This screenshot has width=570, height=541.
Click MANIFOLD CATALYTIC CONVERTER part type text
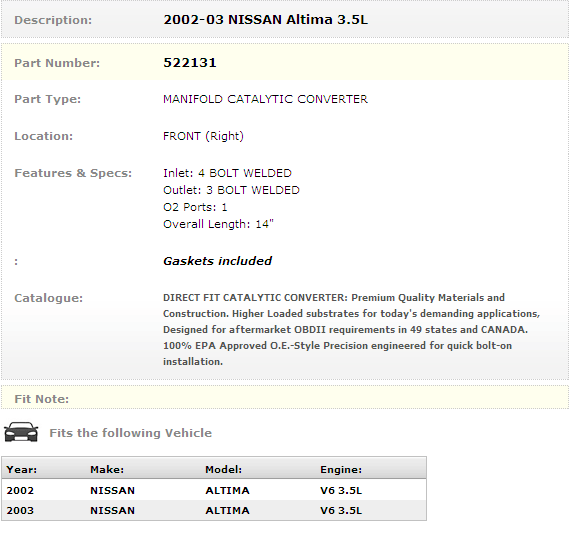(x=265, y=99)
